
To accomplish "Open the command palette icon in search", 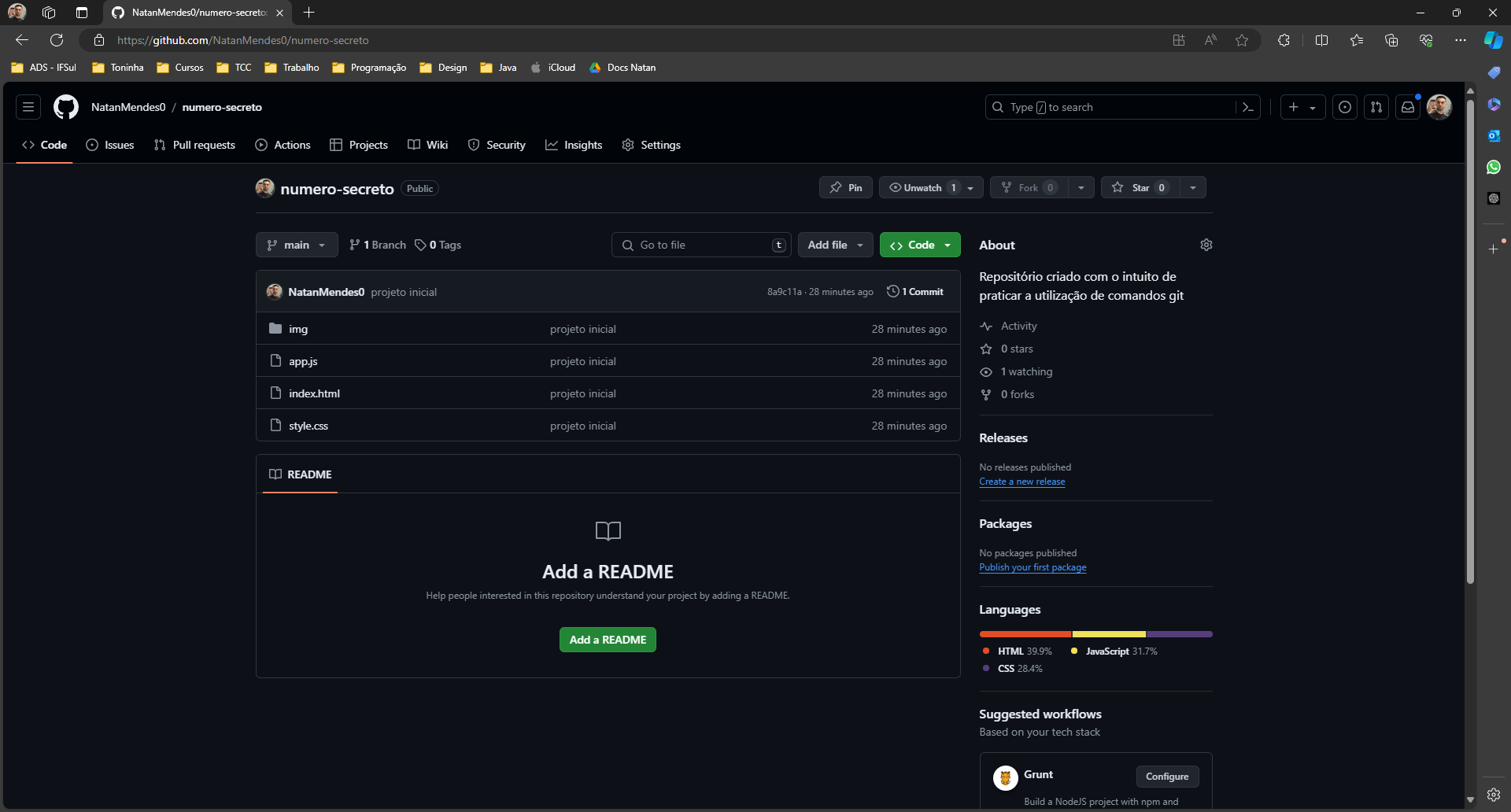I will (1248, 107).
